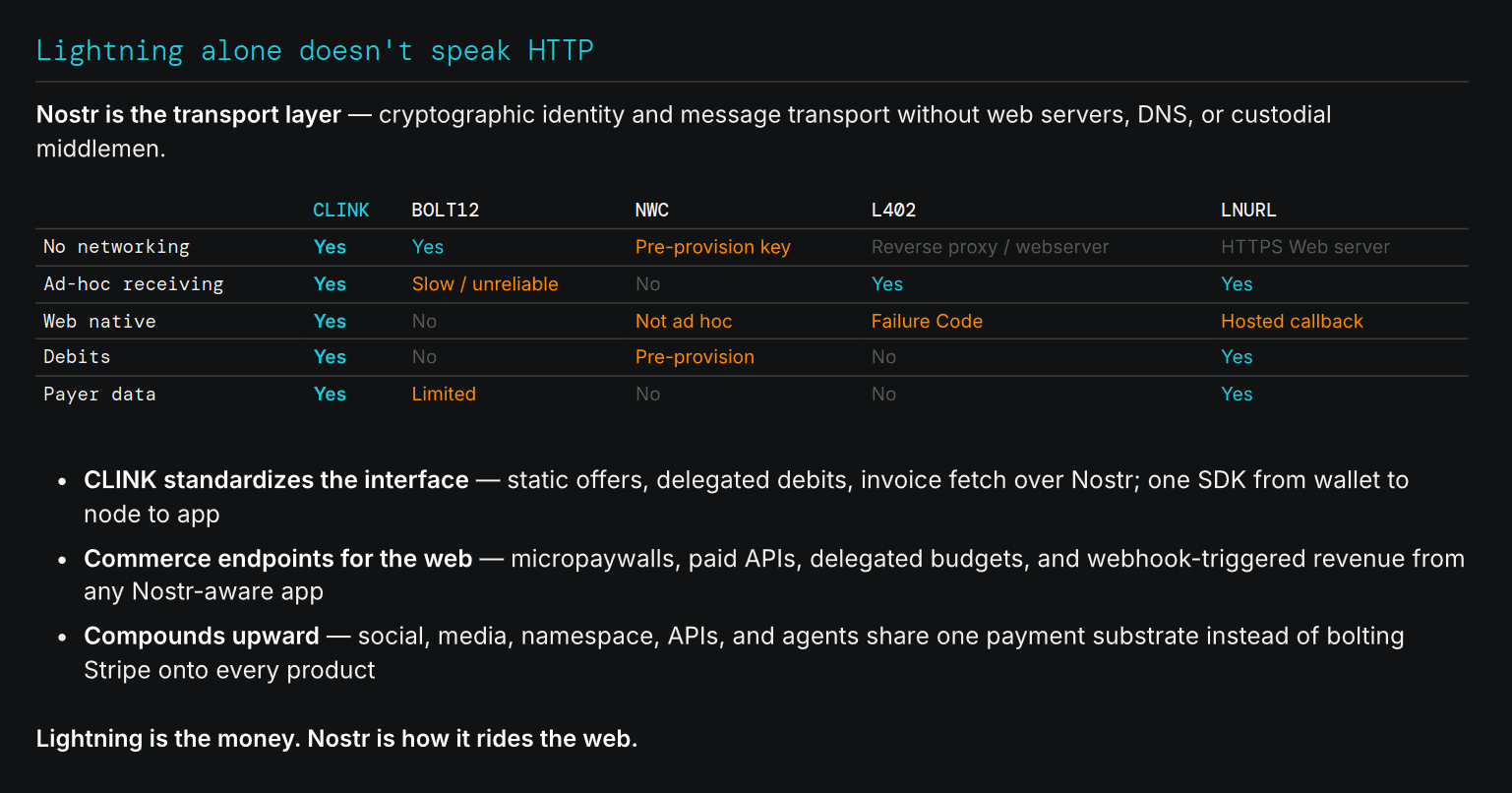Click CLINK's Yes in the Debits row
This screenshot has height=793, width=1512.
(x=330, y=357)
